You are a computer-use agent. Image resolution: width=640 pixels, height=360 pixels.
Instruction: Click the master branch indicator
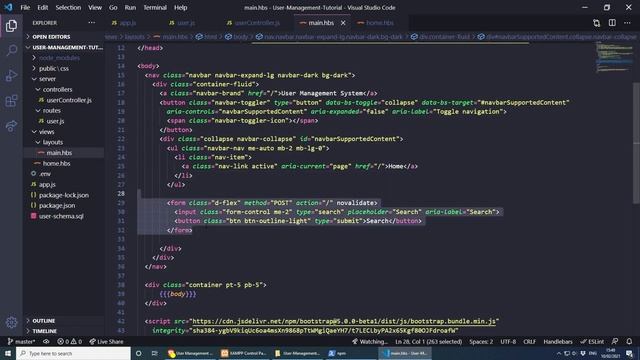coord(21,341)
